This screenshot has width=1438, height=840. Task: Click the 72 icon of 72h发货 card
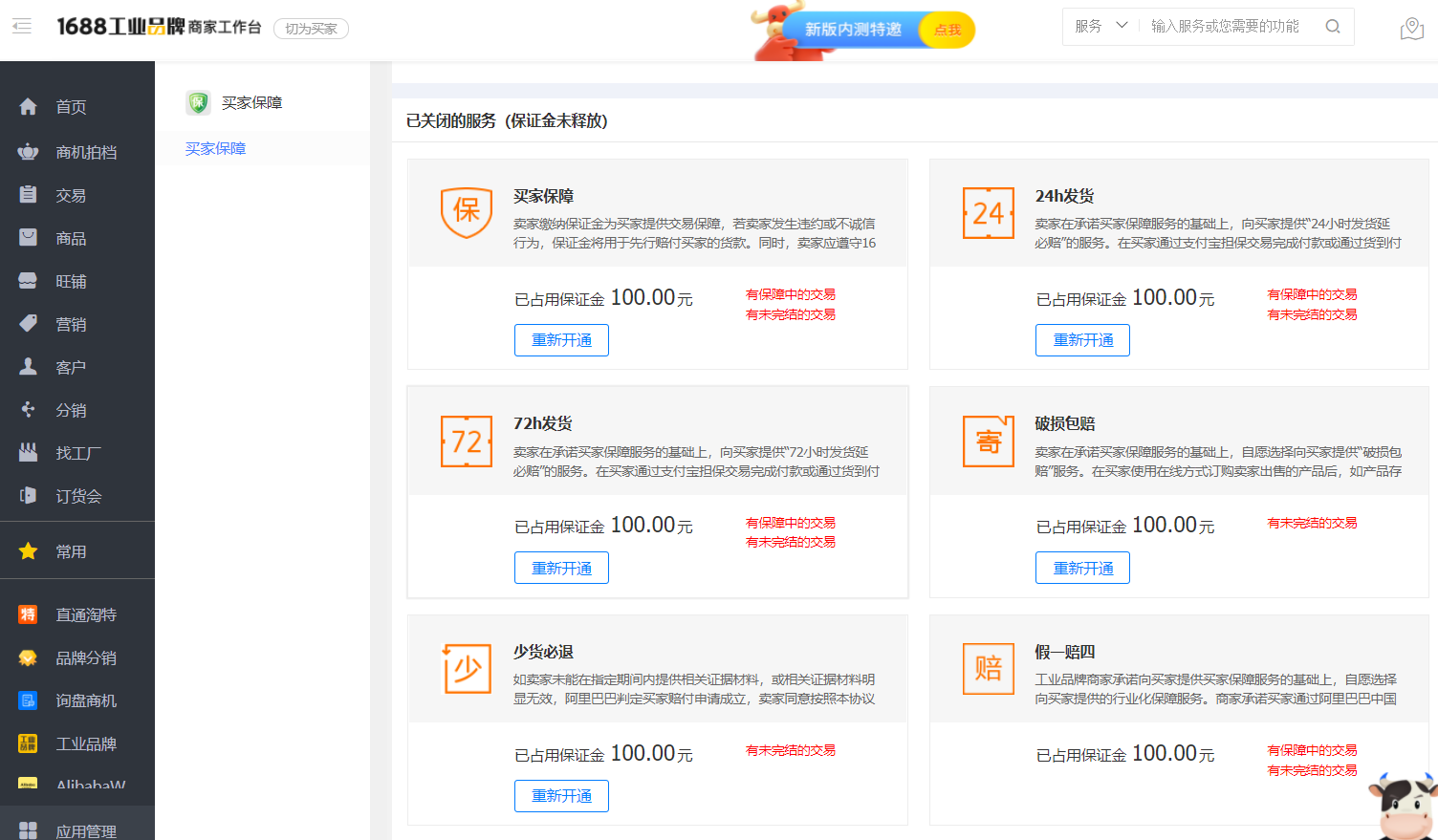(467, 441)
